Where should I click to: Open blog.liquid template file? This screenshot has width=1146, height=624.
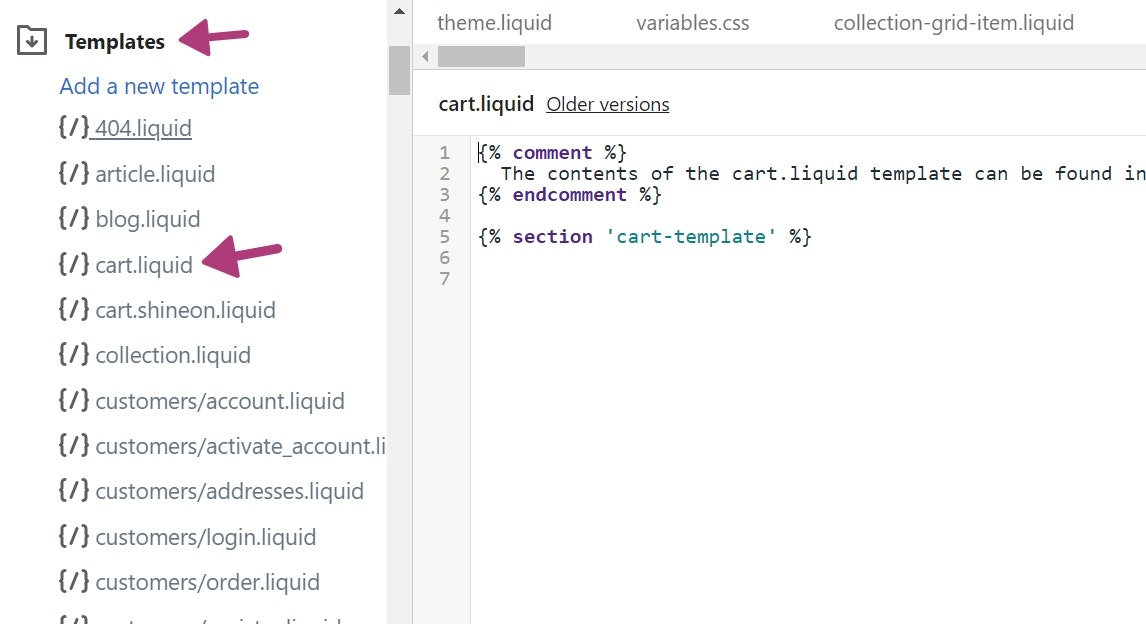(x=148, y=219)
